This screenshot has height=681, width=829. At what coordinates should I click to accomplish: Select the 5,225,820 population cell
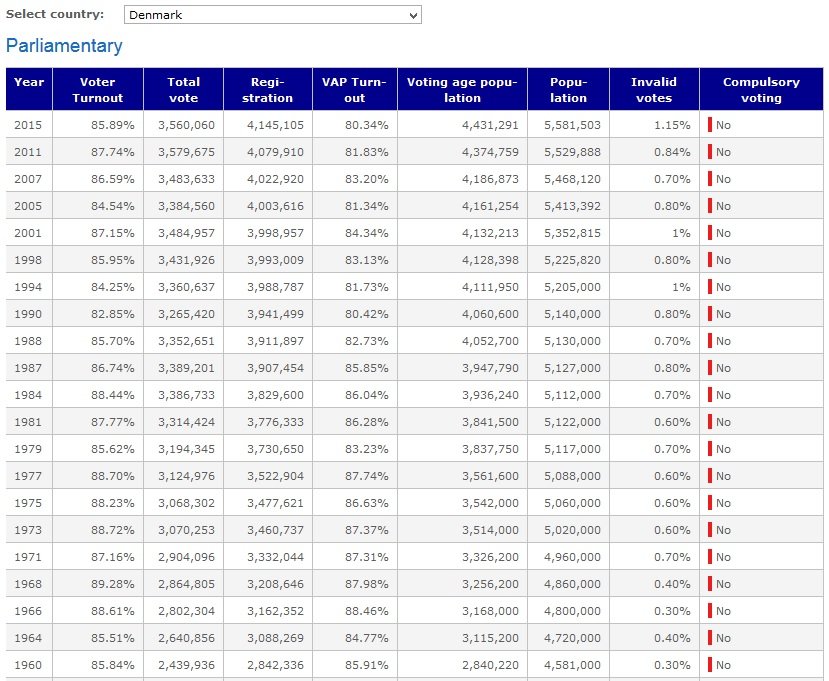tap(568, 260)
